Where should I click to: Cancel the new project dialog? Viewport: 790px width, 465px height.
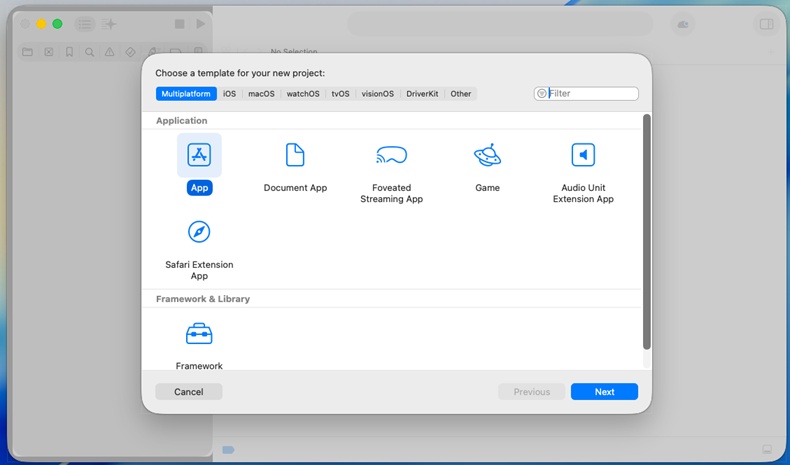coord(188,391)
